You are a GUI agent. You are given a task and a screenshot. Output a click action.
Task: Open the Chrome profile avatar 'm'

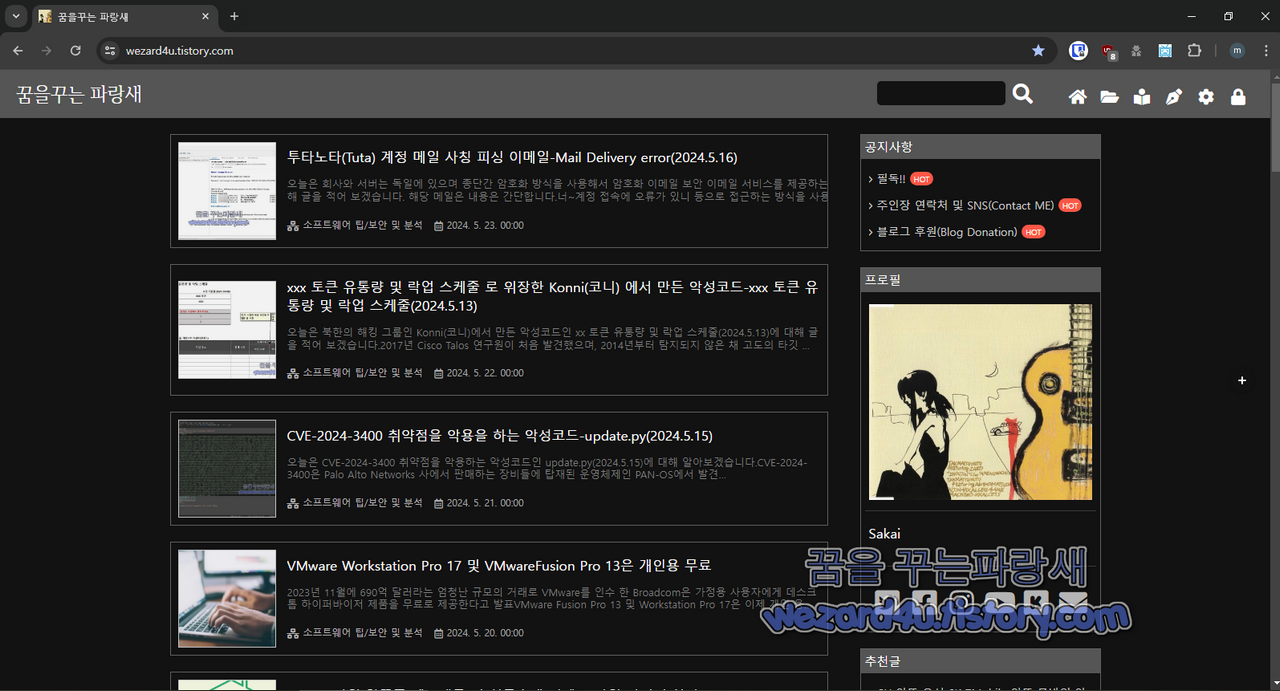pos(1237,50)
